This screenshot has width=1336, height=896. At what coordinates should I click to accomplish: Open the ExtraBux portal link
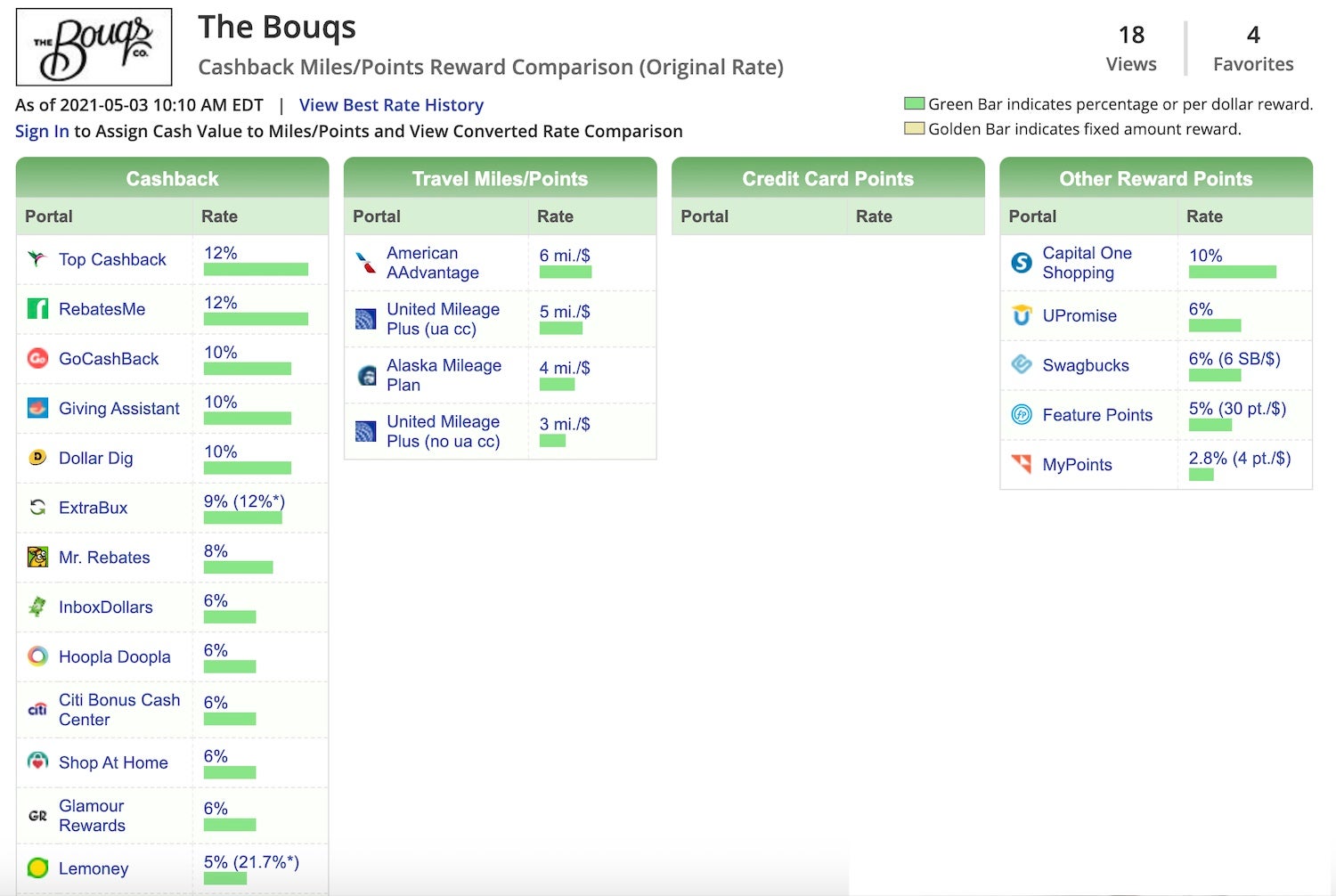tap(93, 508)
